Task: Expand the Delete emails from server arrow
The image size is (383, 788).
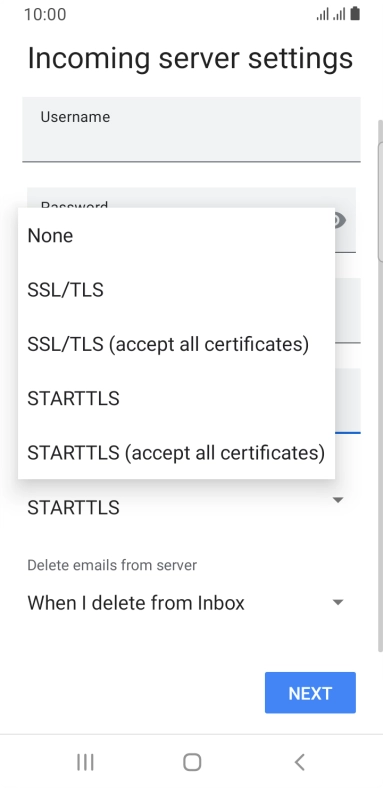Action: click(338, 602)
